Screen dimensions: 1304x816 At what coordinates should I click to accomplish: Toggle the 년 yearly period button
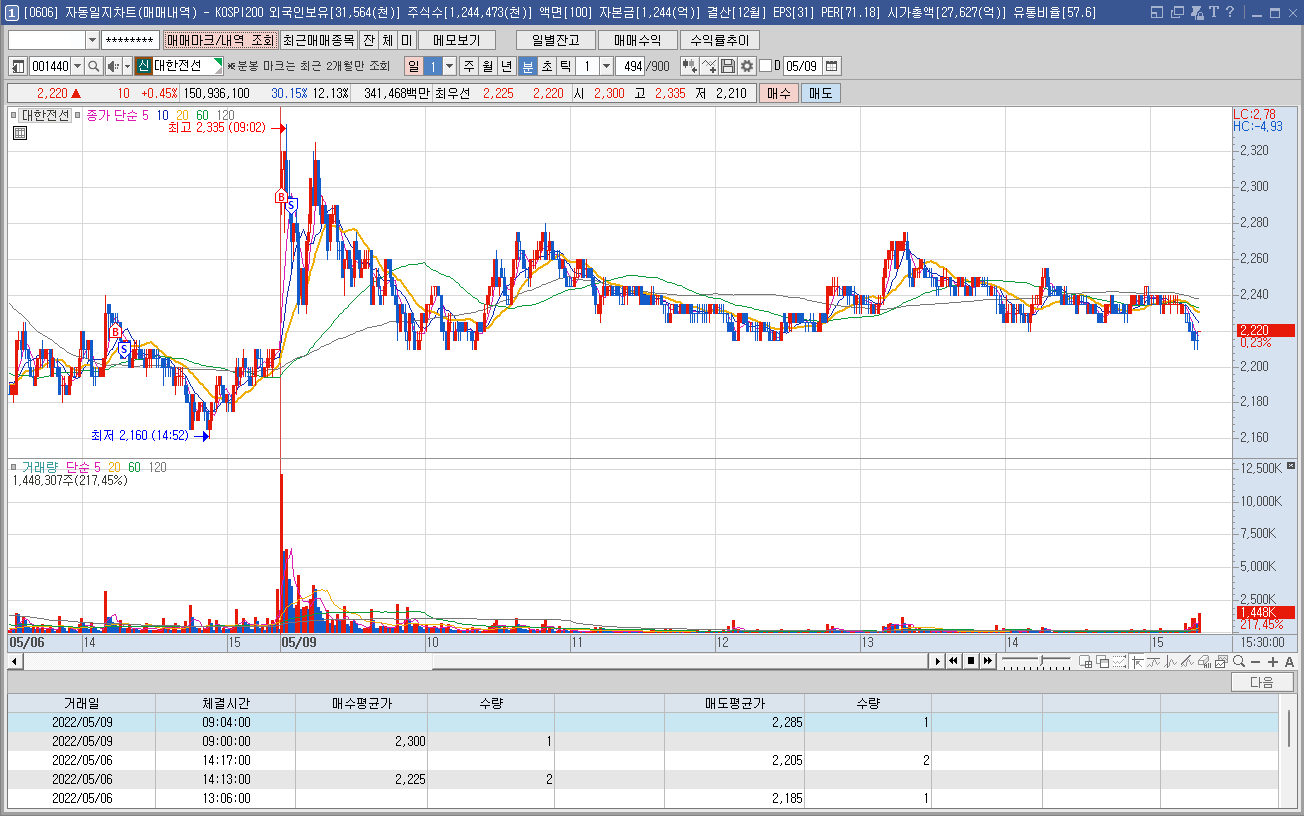(506, 66)
